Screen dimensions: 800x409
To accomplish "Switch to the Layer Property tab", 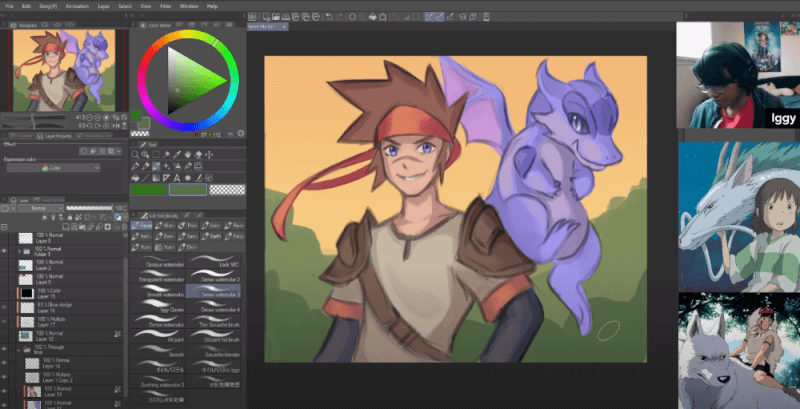I will pos(54,136).
